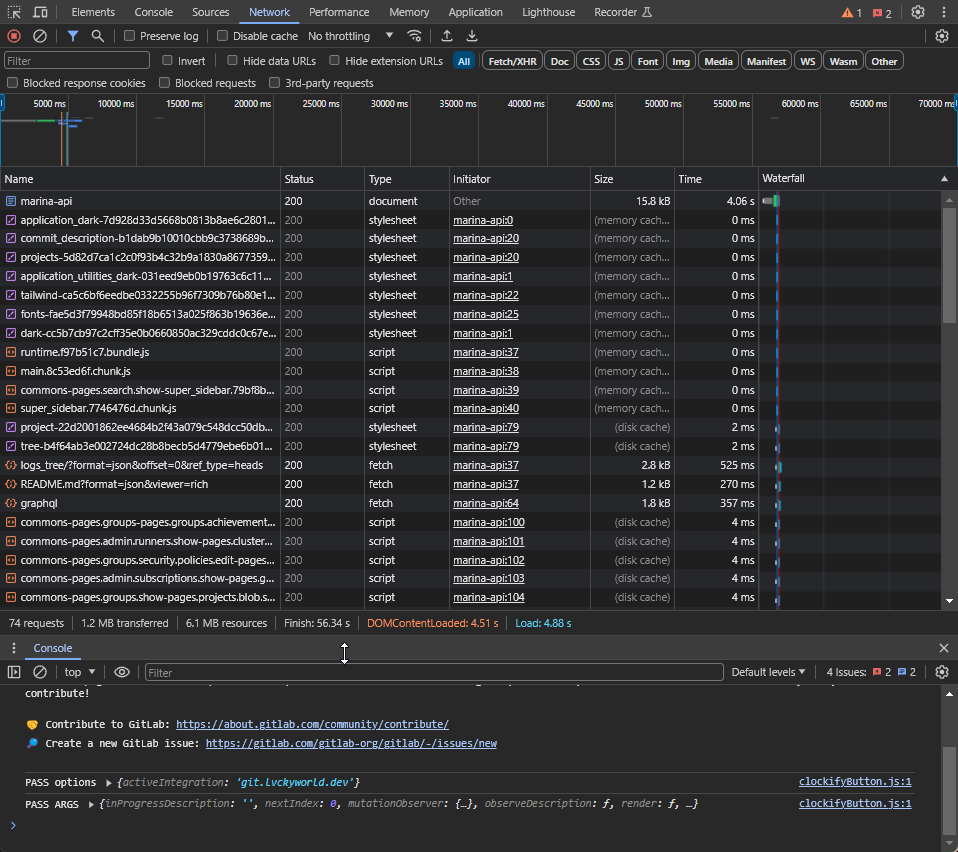
Task: Open the live expression eye icon
Action: [122, 672]
